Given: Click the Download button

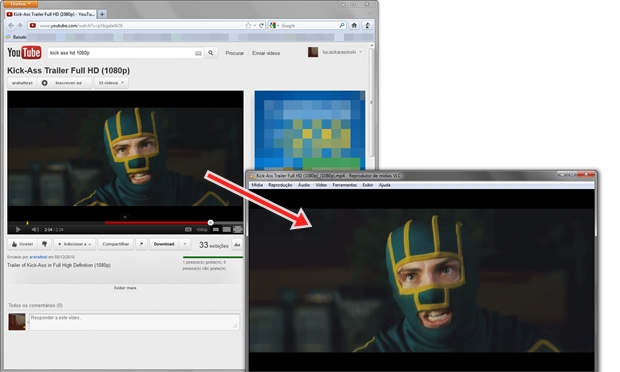Looking at the screenshot, I should (x=164, y=244).
